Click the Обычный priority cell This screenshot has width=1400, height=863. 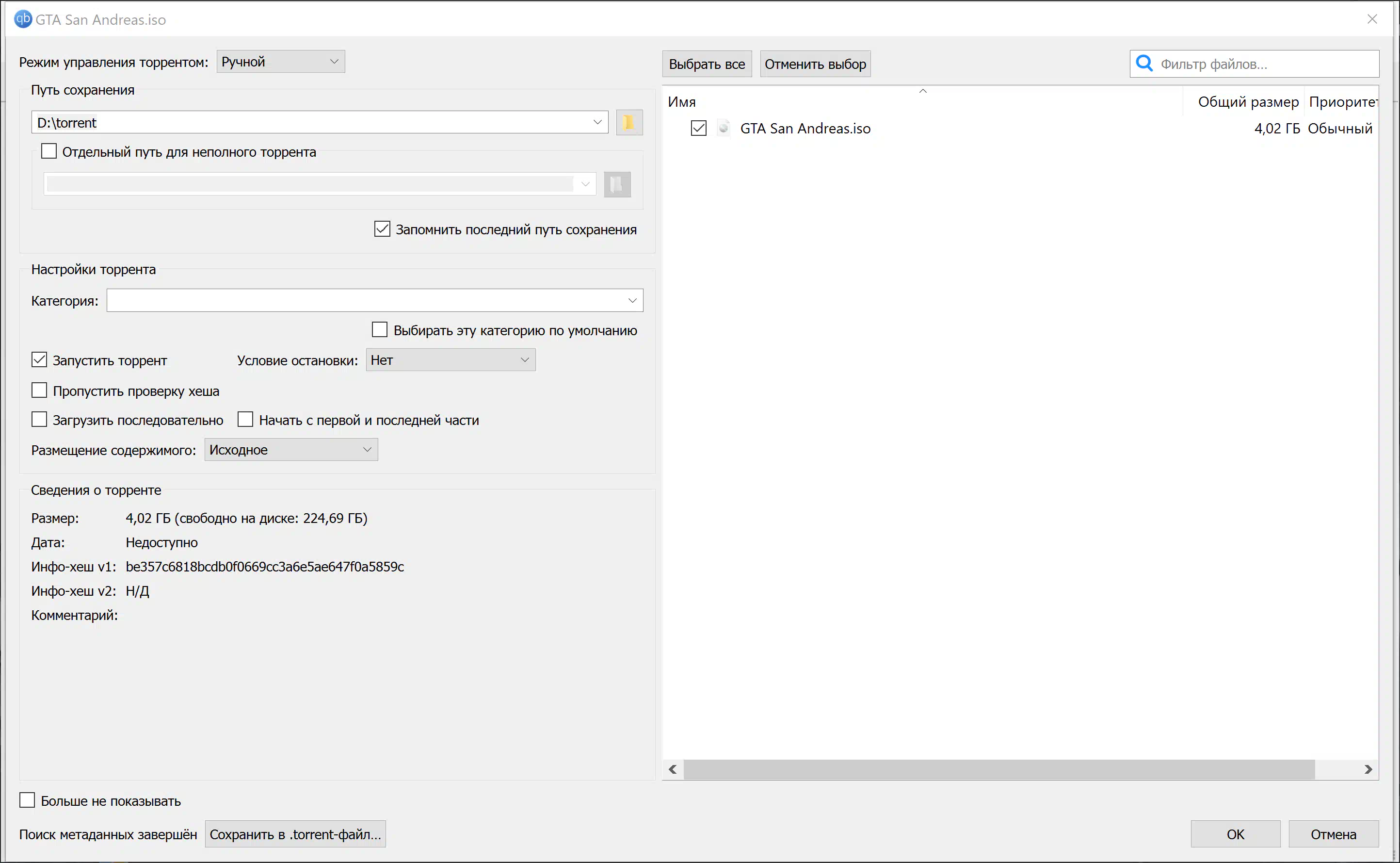point(1340,129)
